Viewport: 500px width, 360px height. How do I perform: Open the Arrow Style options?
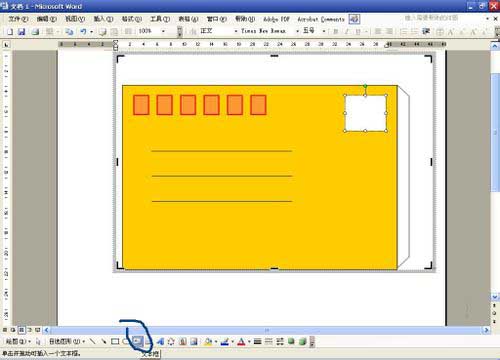280,341
